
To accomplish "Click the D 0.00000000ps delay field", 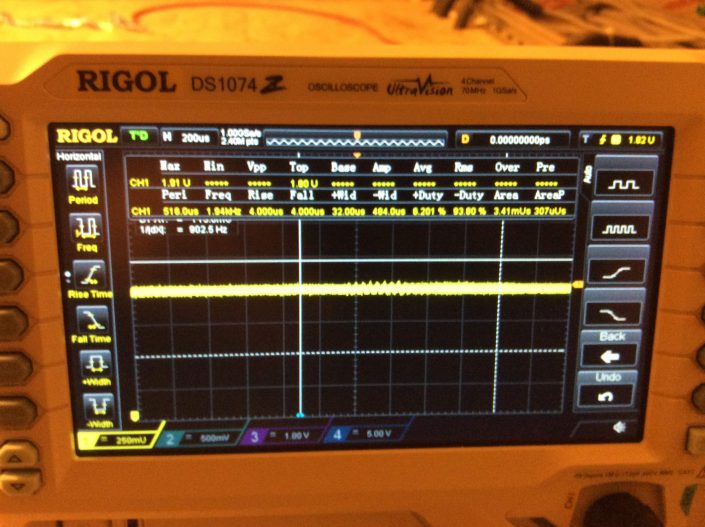I will pyautogui.click(x=513, y=139).
